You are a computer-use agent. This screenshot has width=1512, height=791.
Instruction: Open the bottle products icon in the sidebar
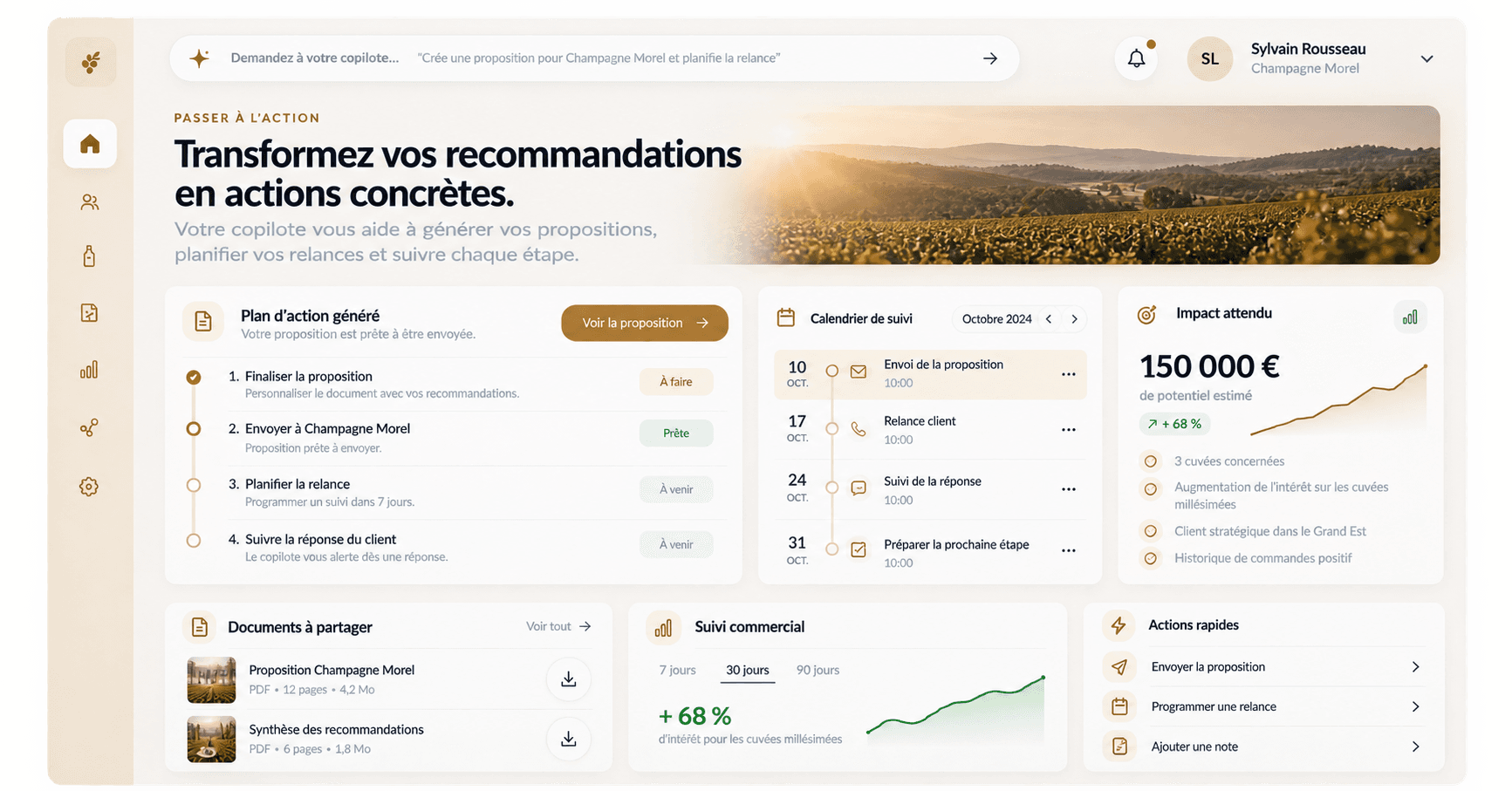coord(89,256)
